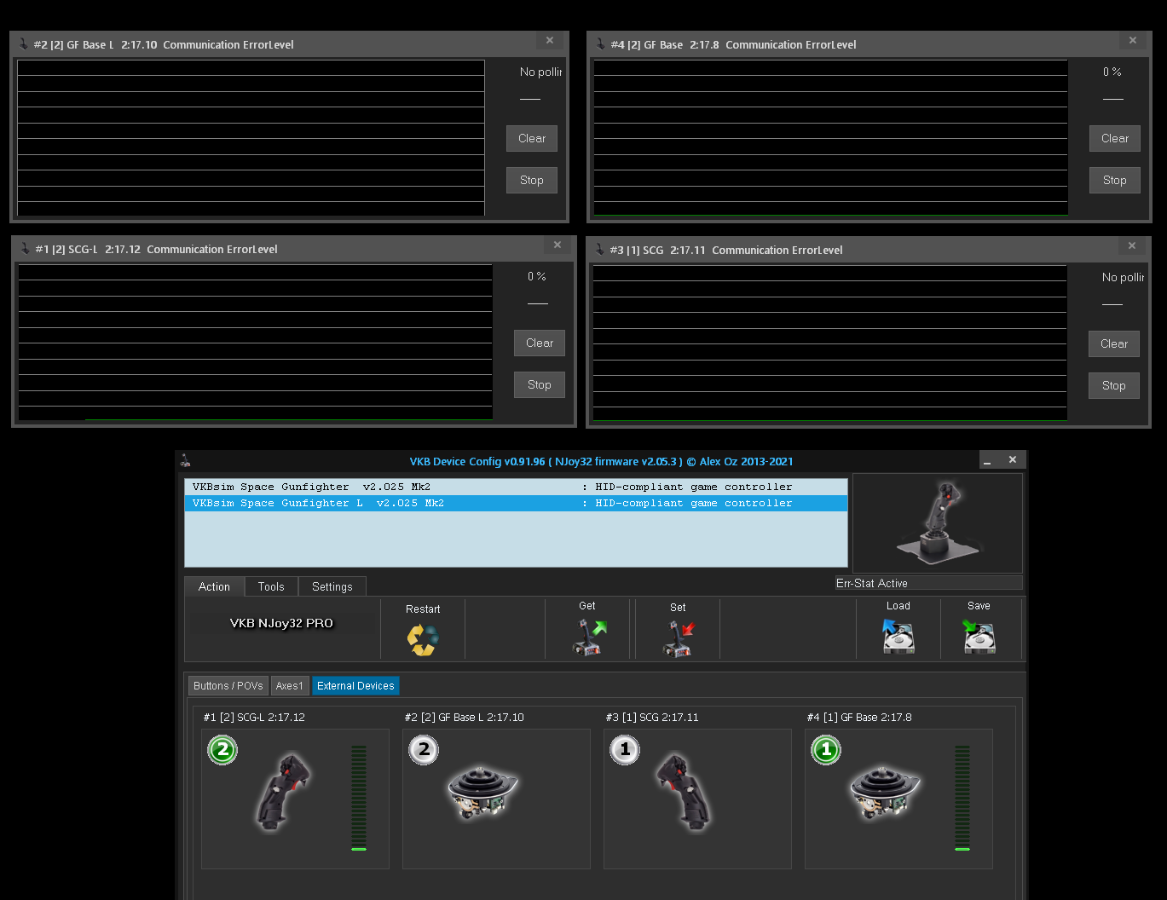Click the Load disk icon
1167x900 pixels.
point(898,637)
